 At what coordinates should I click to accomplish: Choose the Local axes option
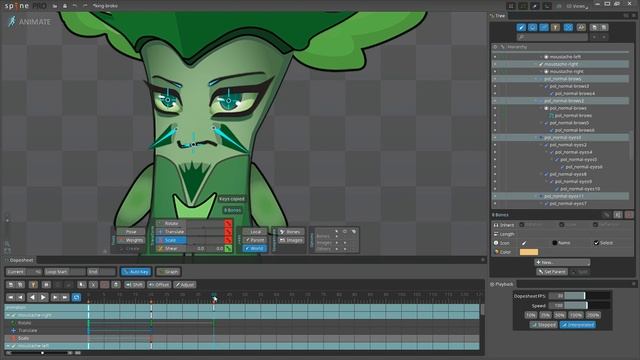pos(255,231)
